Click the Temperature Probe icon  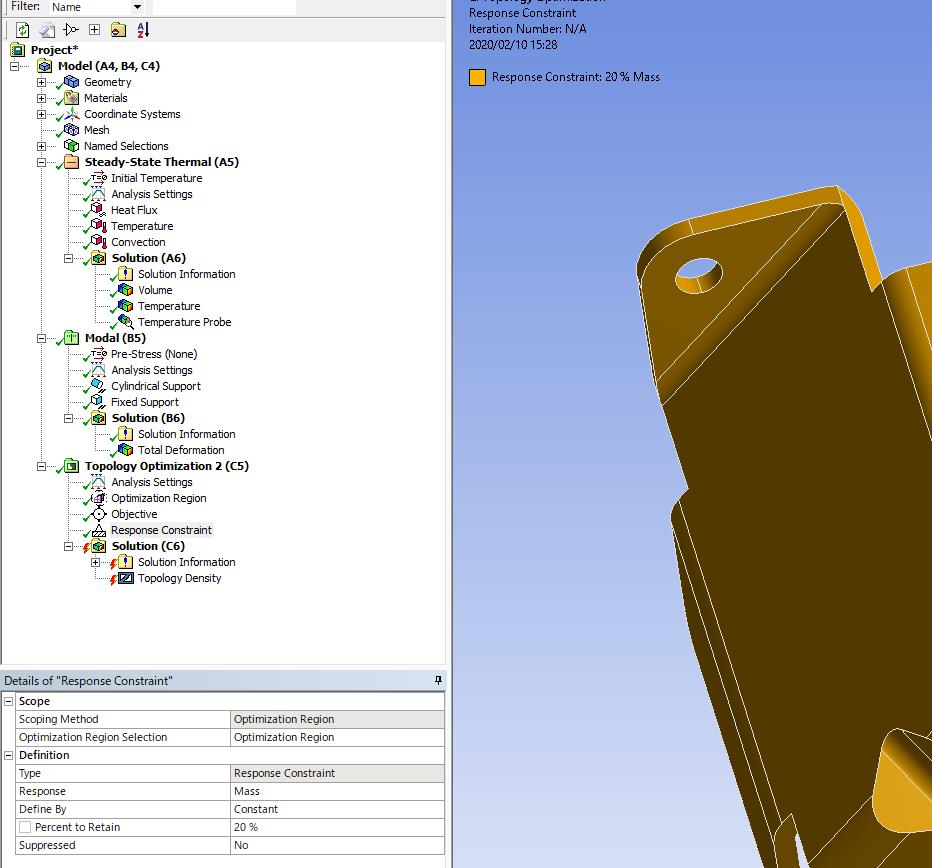(125, 322)
